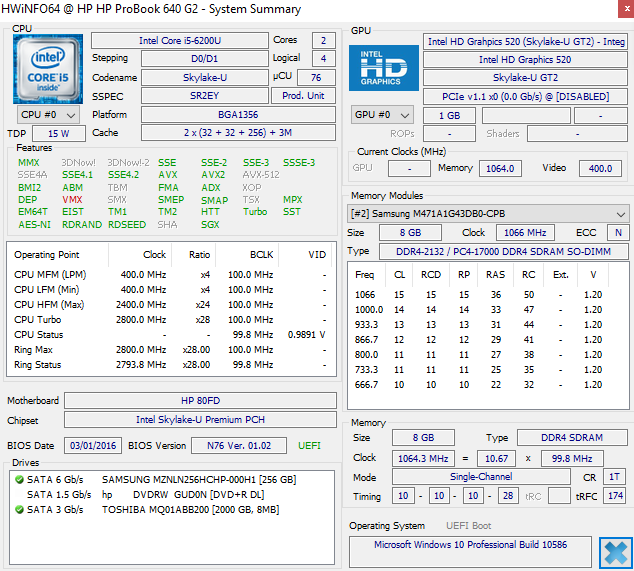634x571 pixels.
Task: Select the CPU Turbo operating point row
Action: (x=171, y=319)
